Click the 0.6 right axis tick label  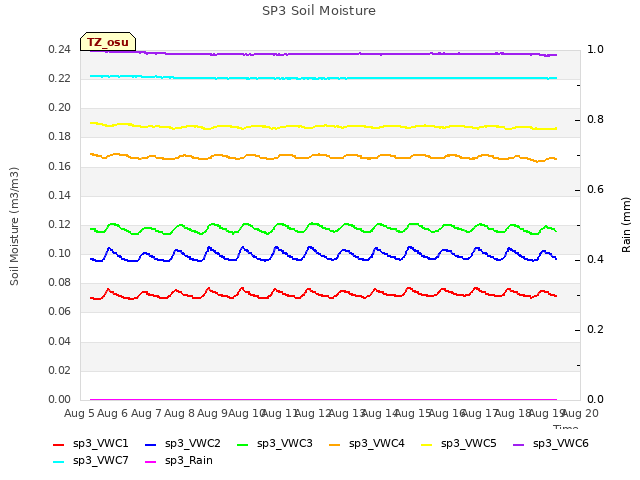595,189
